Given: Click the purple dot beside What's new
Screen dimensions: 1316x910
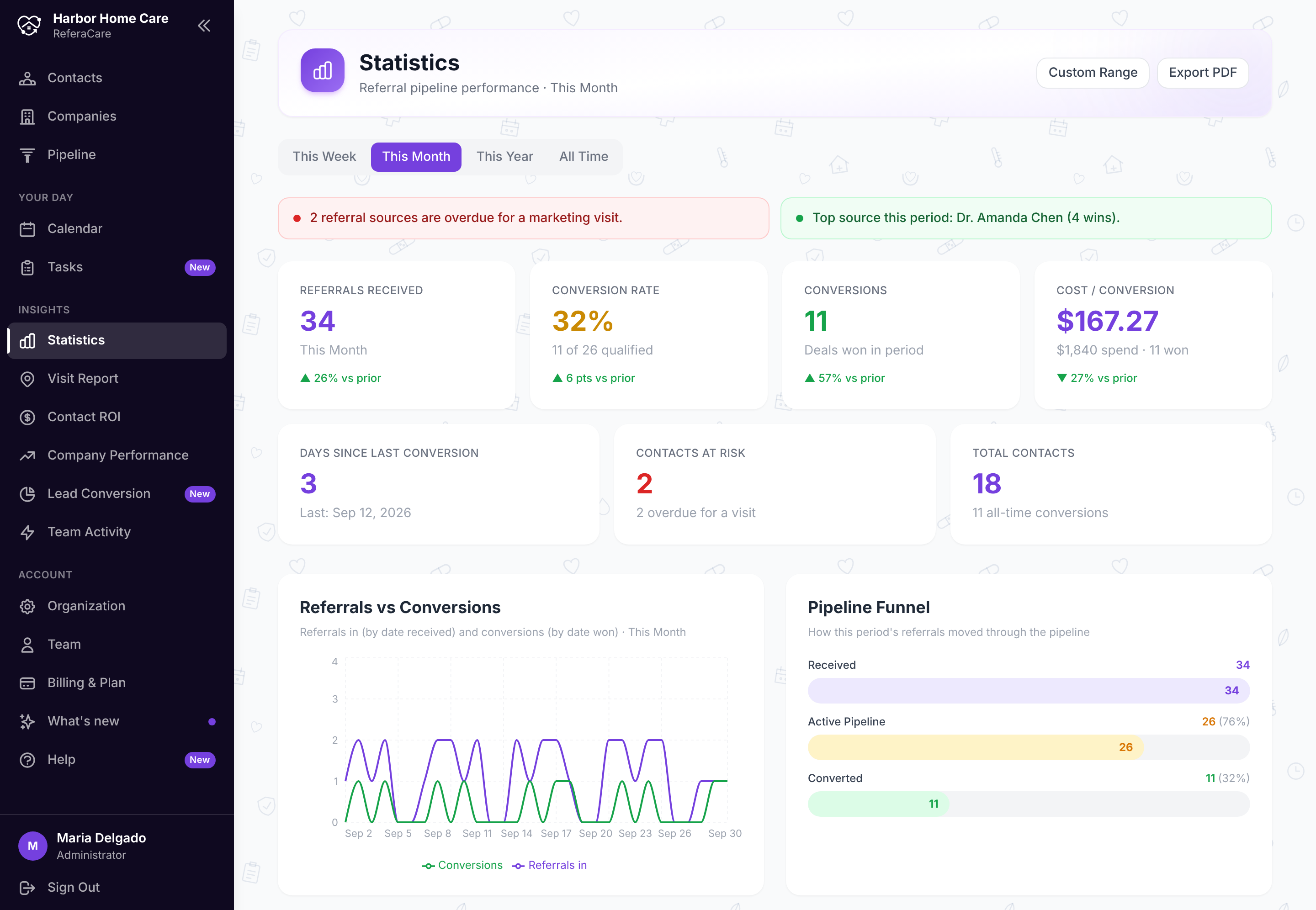Looking at the screenshot, I should (212, 721).
